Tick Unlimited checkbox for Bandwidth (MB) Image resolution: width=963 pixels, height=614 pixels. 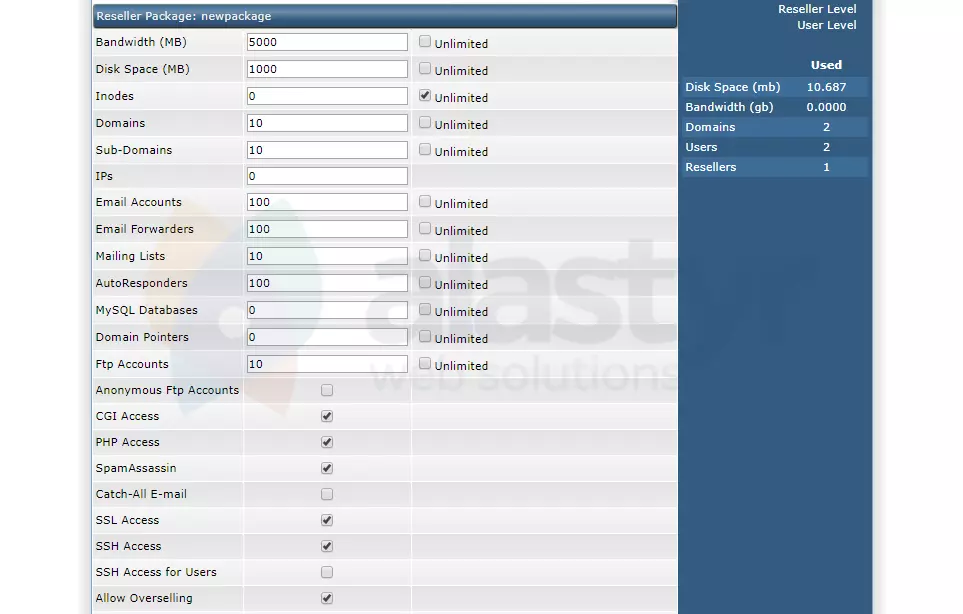tap(424, 41)
